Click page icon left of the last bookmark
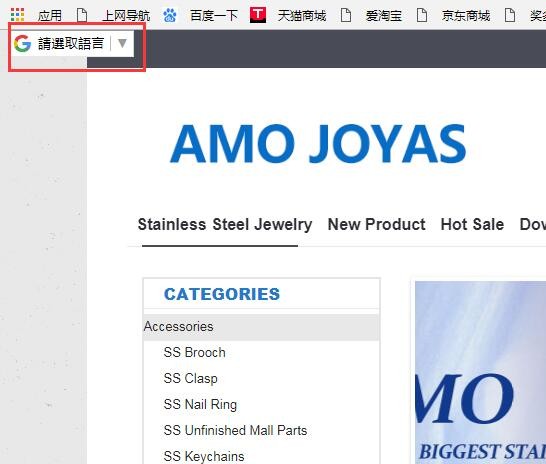This screenshot has height=464, width=546. pos(510,15)
